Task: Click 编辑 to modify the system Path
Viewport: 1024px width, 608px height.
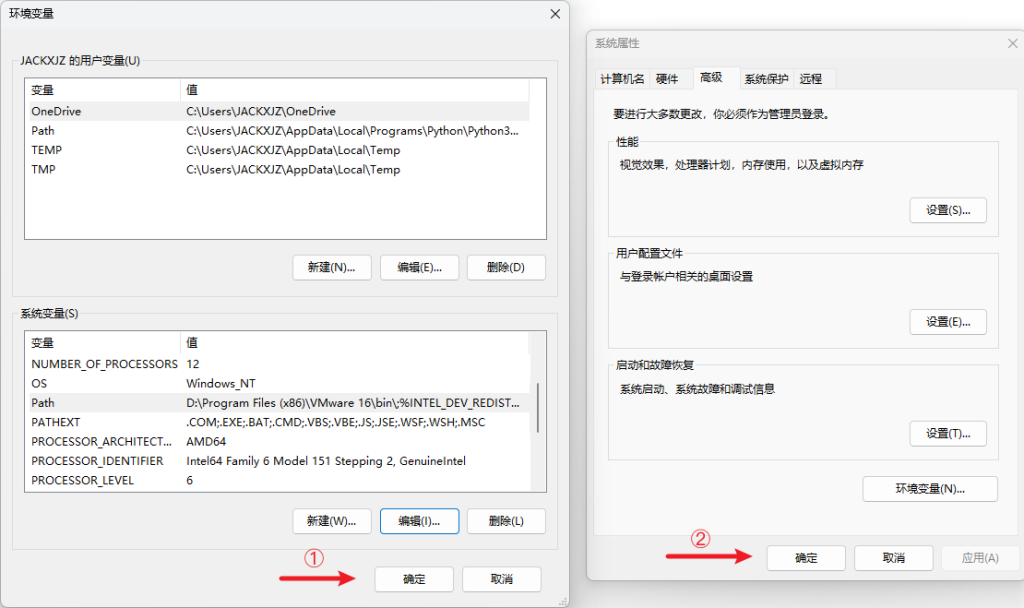Action: click(419, 521)
